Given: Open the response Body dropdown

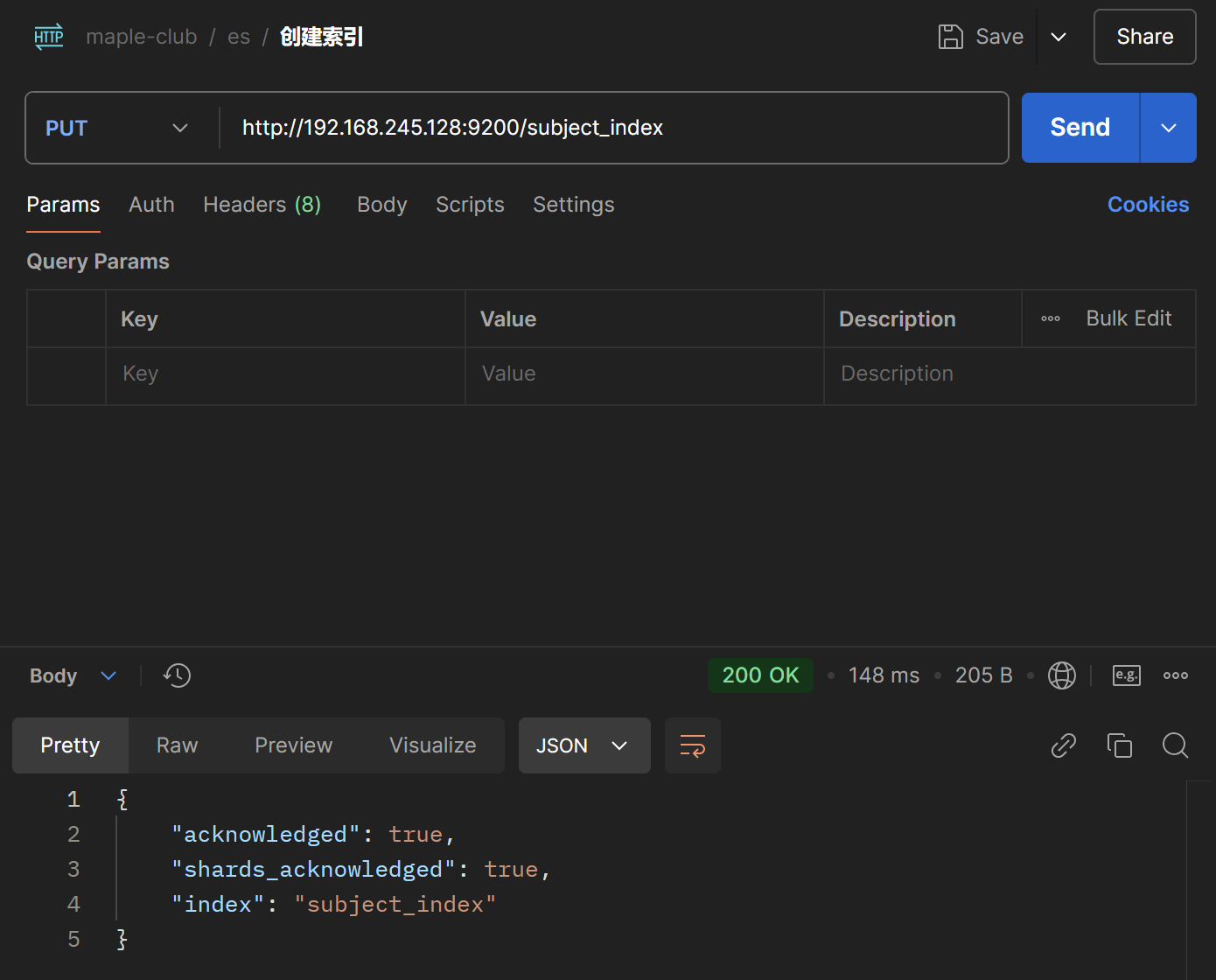Looking at the screenshot, I should coord(73,675).
